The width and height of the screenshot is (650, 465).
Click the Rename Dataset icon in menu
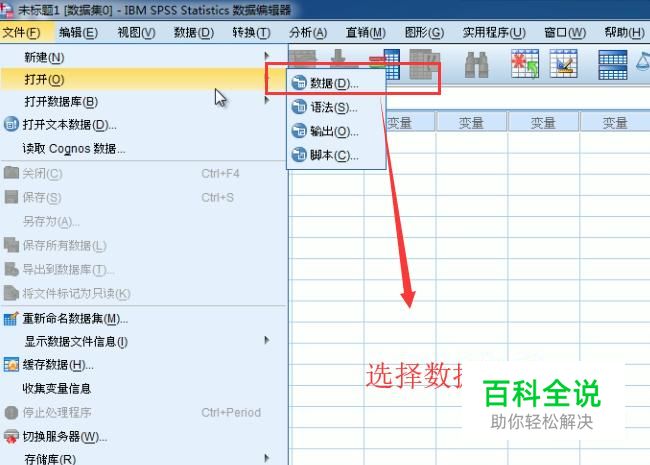[x=11, y=319]
